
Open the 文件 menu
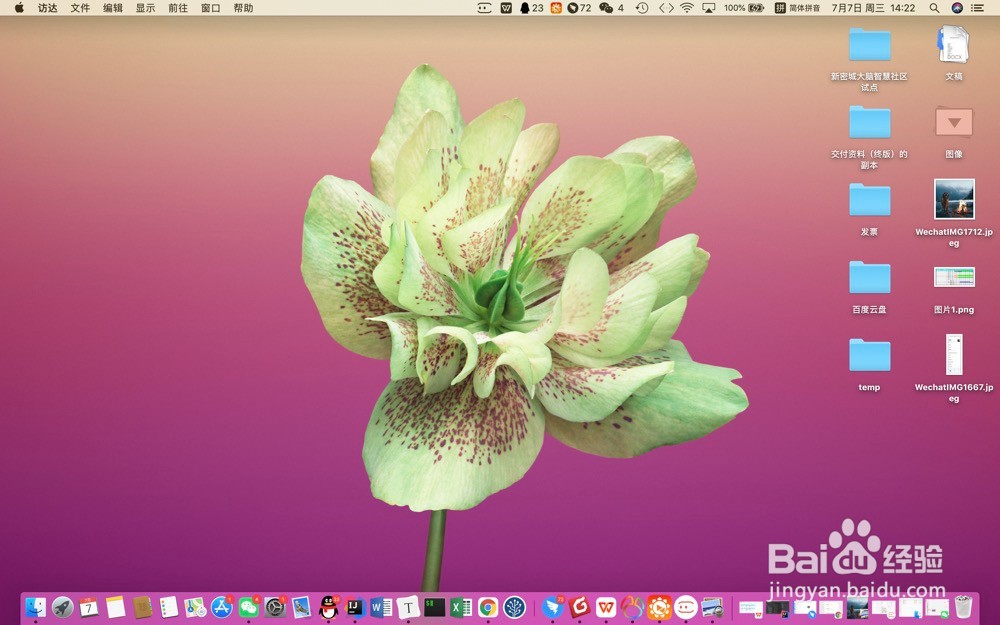[x=80, y=8]
